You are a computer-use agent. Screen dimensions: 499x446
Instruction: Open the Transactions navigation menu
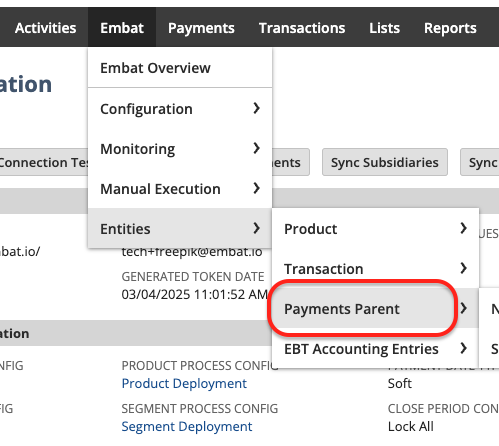[x=302, y=28]
